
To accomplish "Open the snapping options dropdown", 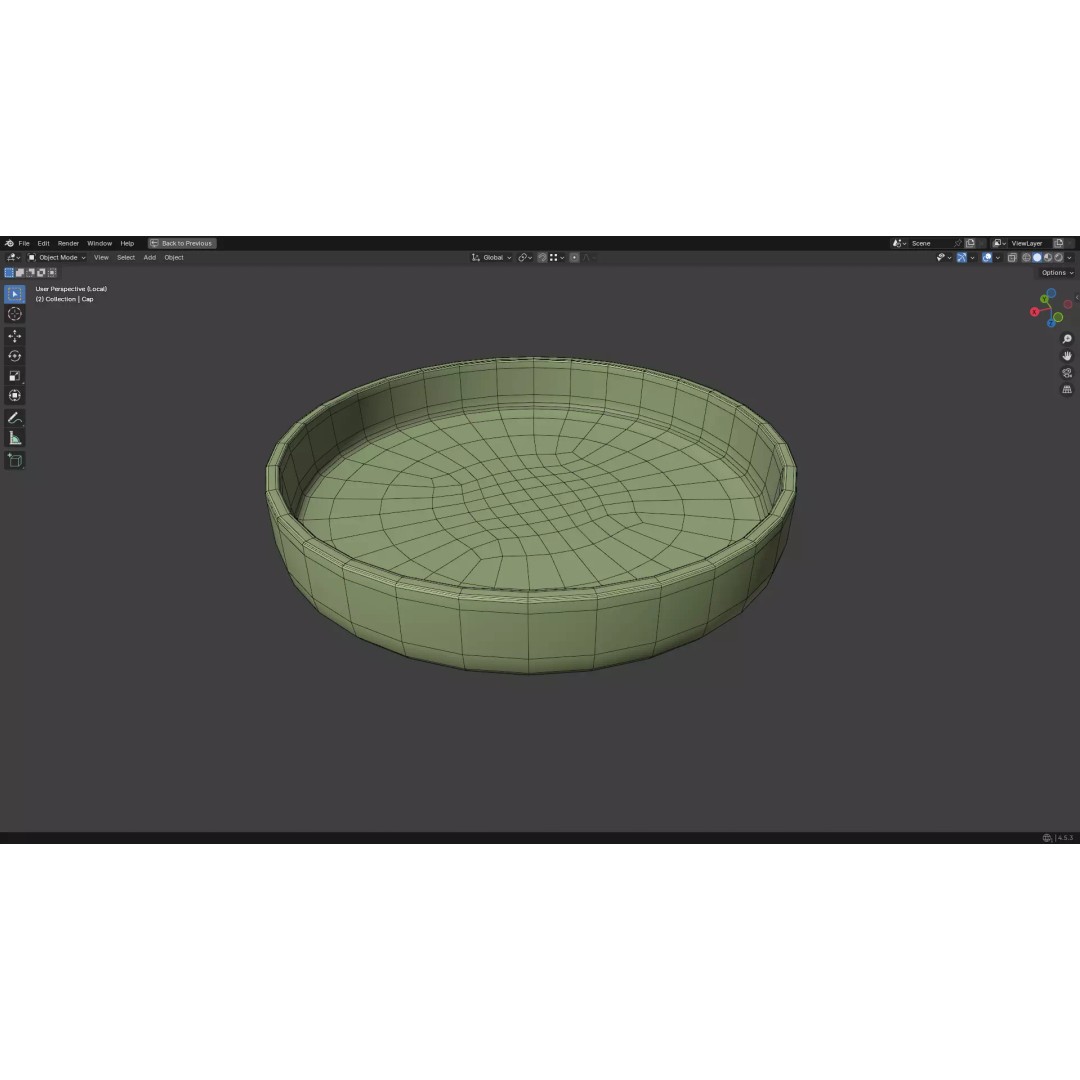I will click(557, 258).
